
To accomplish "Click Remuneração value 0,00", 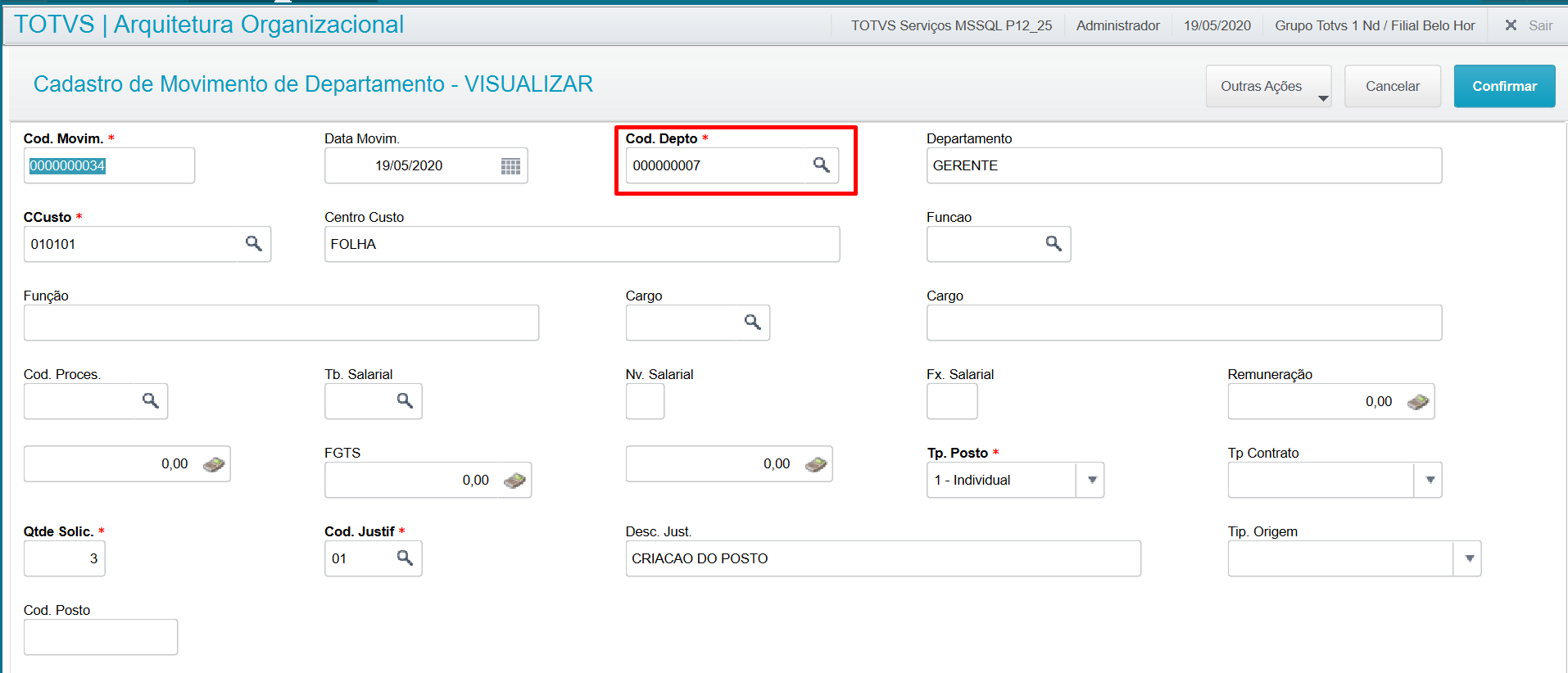I will 1378,401.
